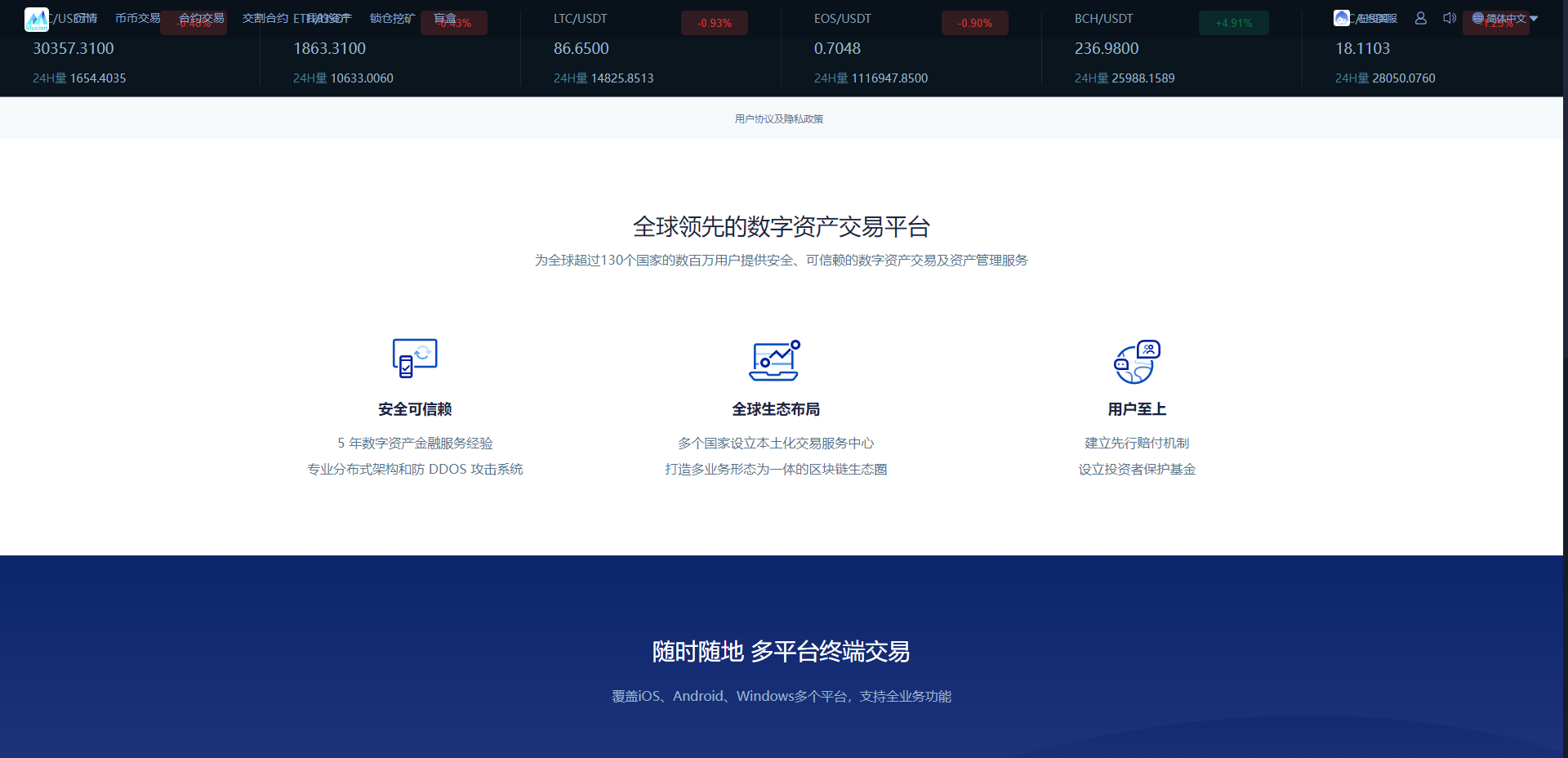Expand the 简体中文 language dropdown arrow
This screenshot has height=758, width=1568.
click(1534, 18)
